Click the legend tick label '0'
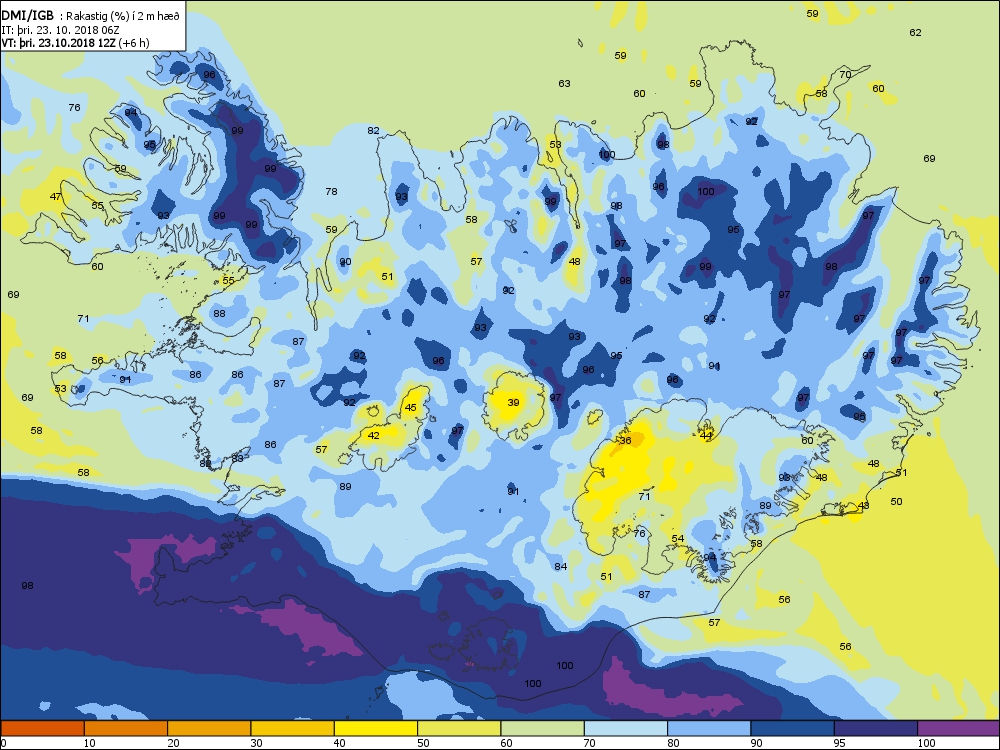This screenshot has height=750, width=1000. (4, 743)
